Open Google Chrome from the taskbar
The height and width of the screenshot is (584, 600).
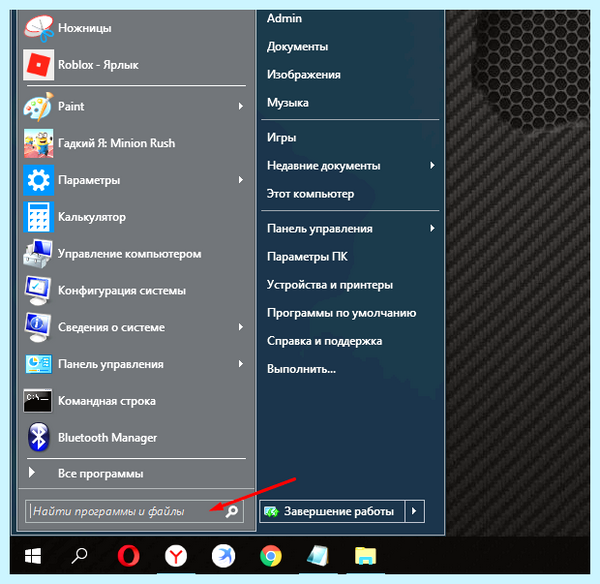pos(271,556)
